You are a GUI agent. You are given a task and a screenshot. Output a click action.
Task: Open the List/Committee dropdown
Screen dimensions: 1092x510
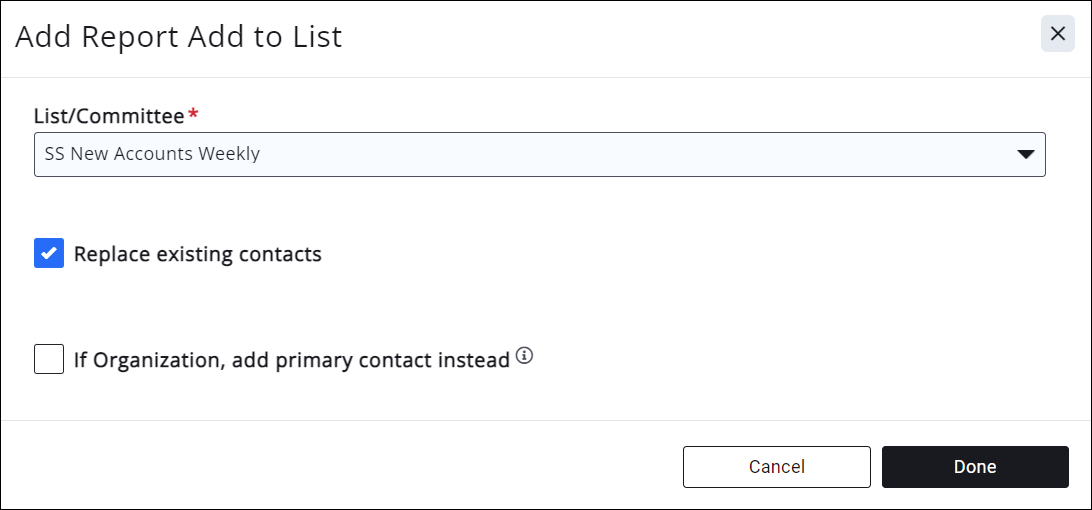tap(540, 155)
